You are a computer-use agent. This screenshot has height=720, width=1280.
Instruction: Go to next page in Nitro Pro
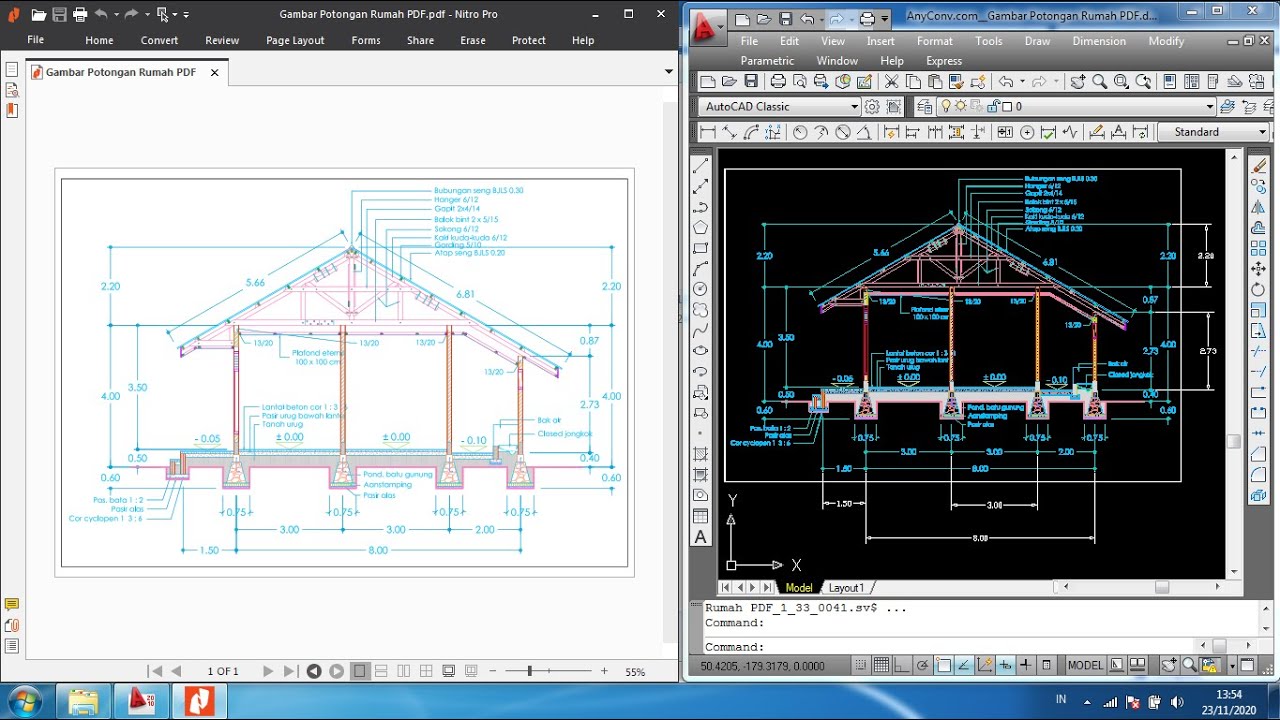267,671
